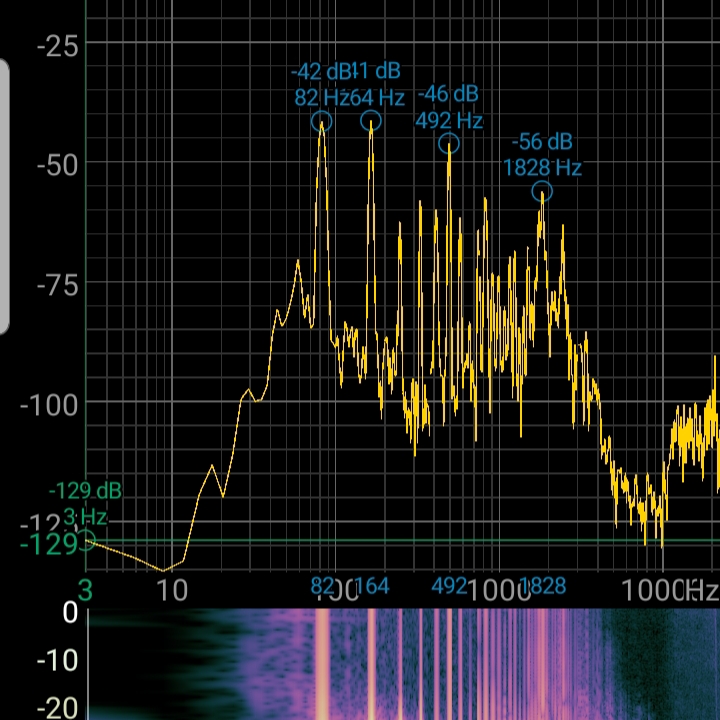
Task: Select the 1828 Hz peak marker circle
Action: (x=541, y=192)
